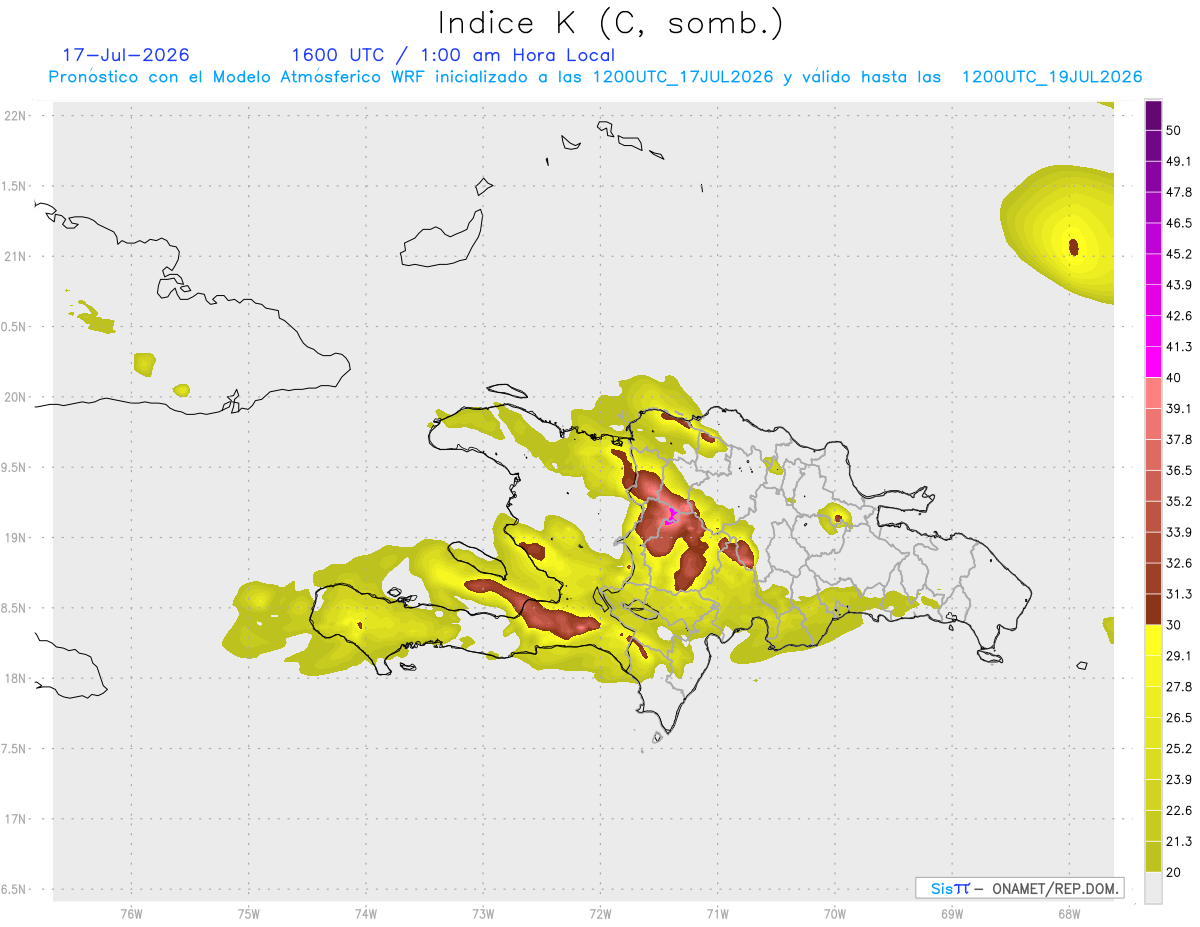Click the '21N' latitude axis label
The image size is (1200, 927).
click(x=16, y=256)
